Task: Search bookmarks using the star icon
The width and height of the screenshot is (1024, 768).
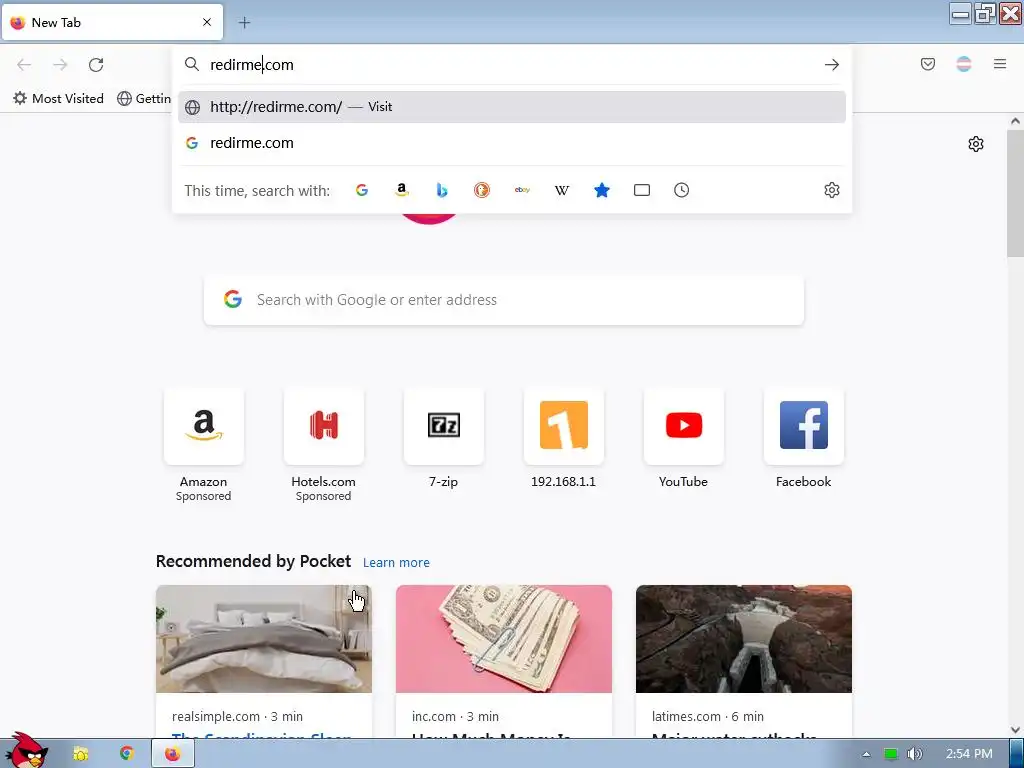Action: 602,190
